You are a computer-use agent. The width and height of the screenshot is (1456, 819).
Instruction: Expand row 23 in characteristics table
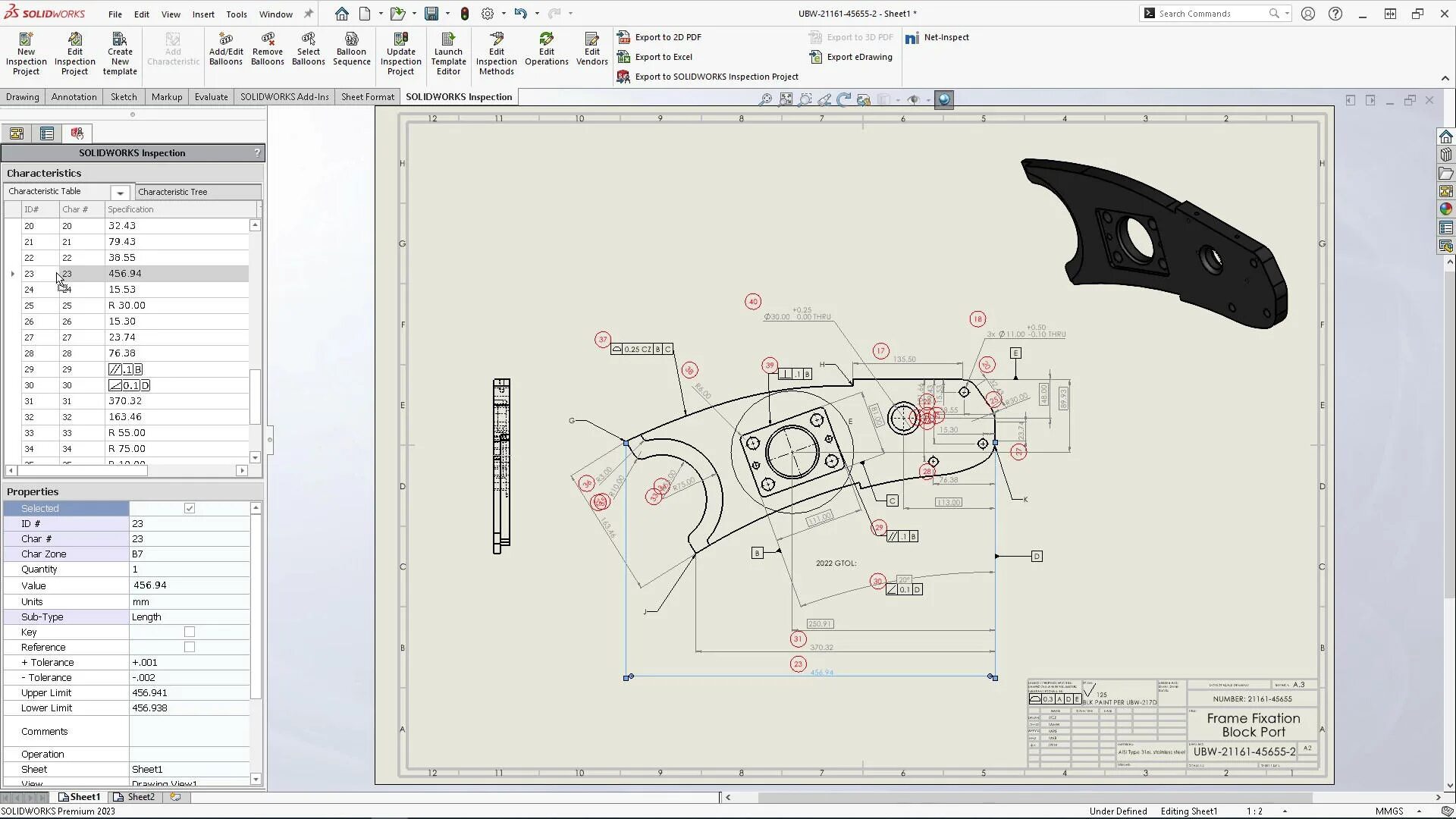tap(12, 274)
